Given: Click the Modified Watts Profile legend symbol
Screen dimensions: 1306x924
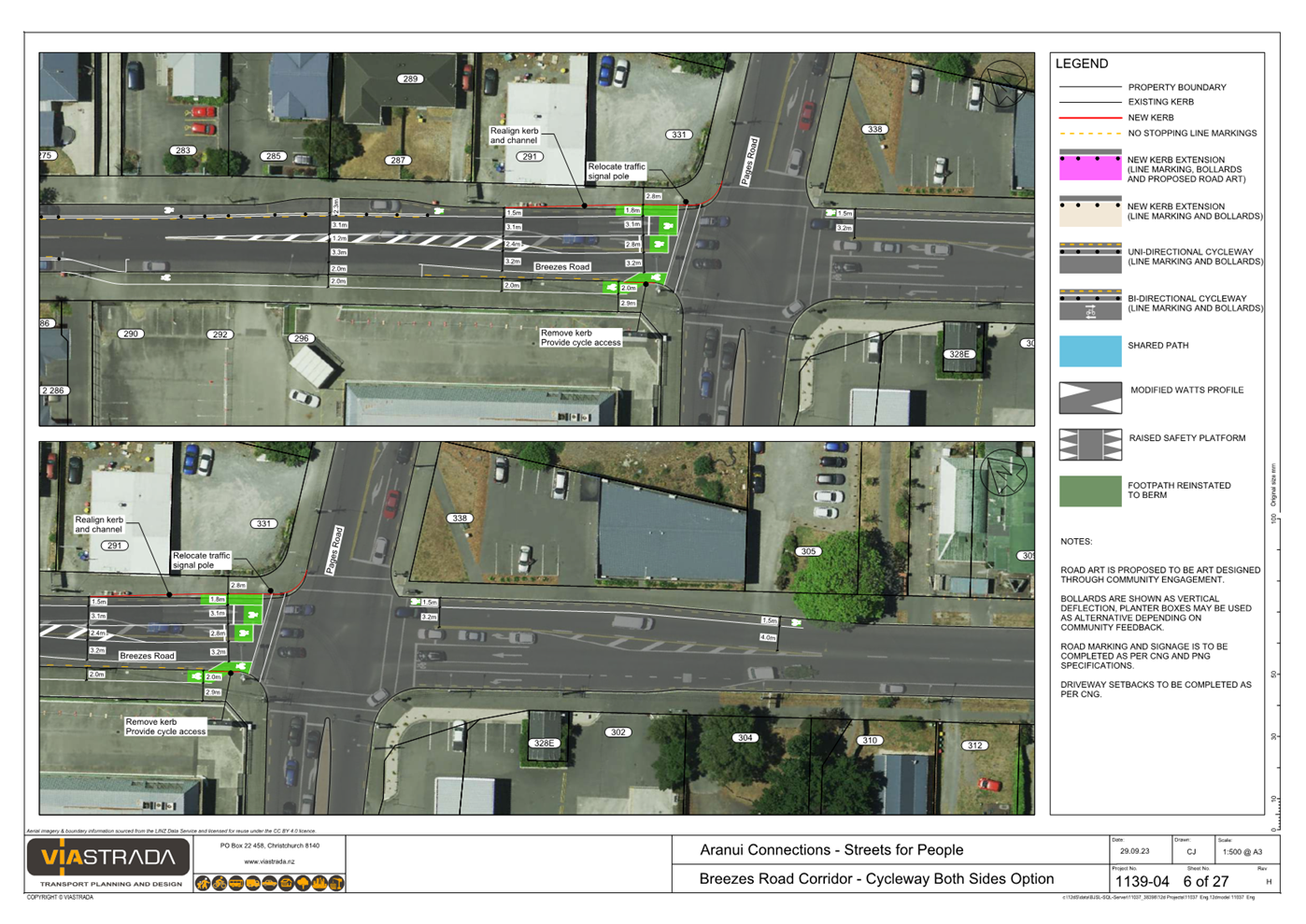Looking at the screenshot, I should 1089,396.
